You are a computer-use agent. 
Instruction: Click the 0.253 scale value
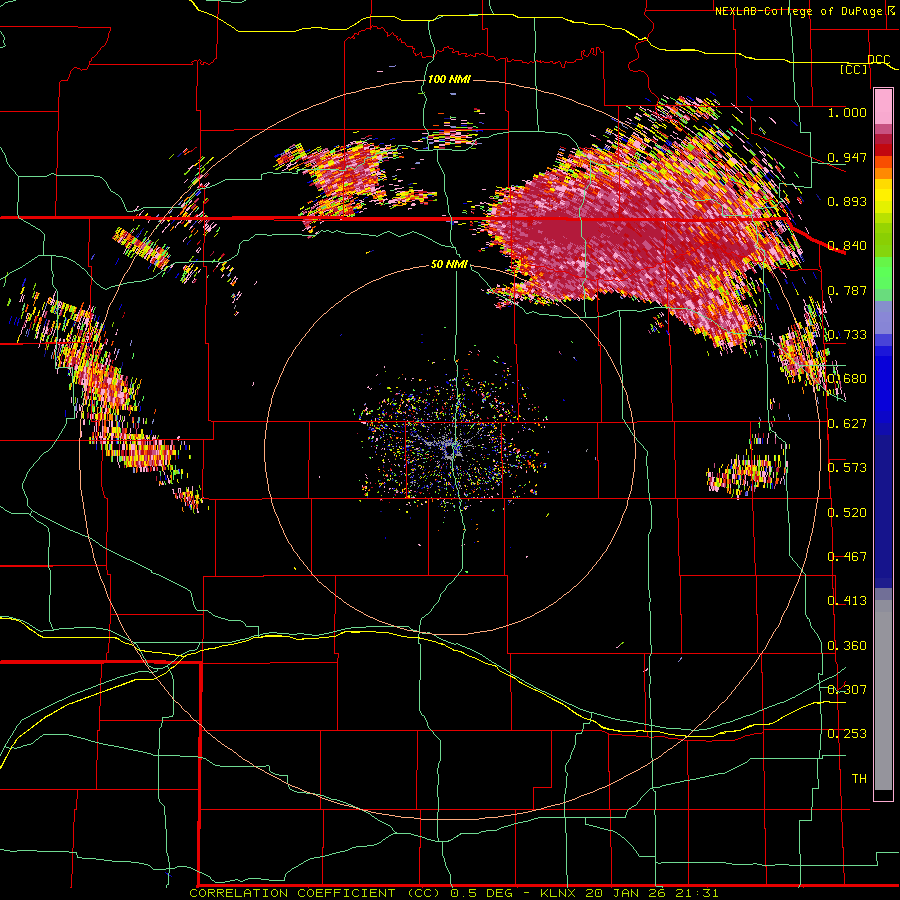tap(847, 734)
